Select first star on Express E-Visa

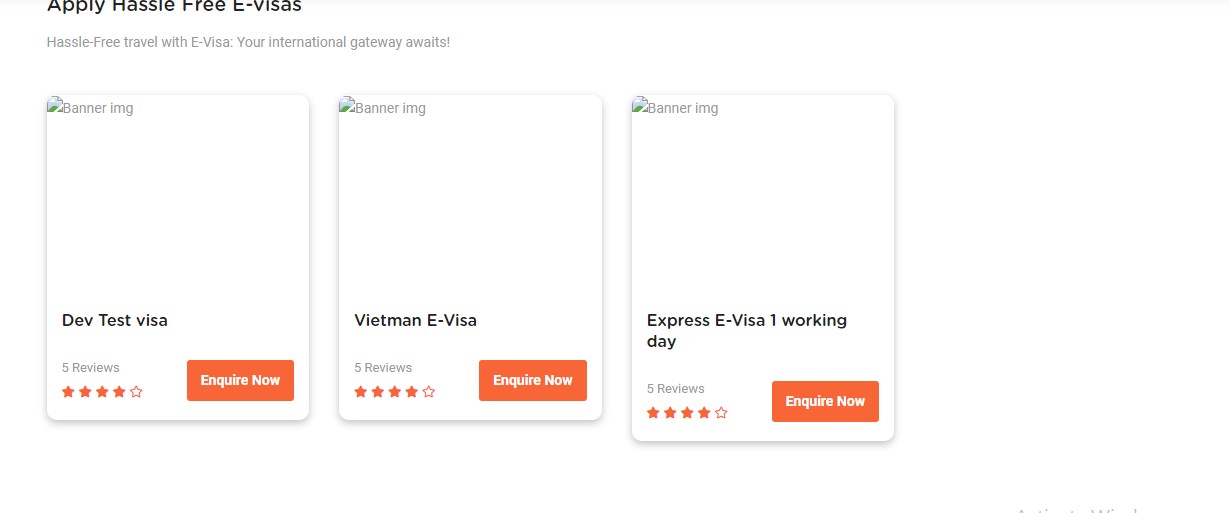pos(653,413)
